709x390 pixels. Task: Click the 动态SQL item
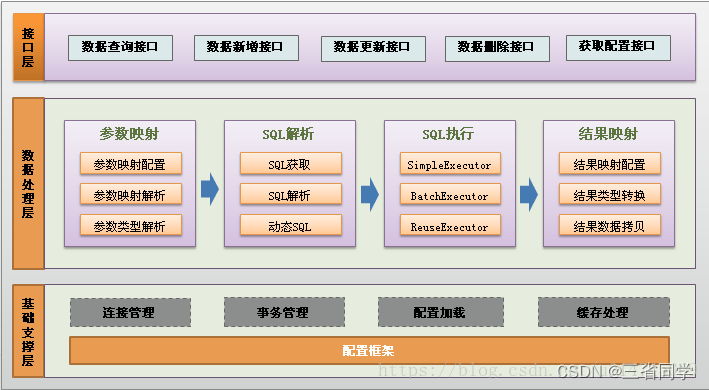(x=291, y=225)
